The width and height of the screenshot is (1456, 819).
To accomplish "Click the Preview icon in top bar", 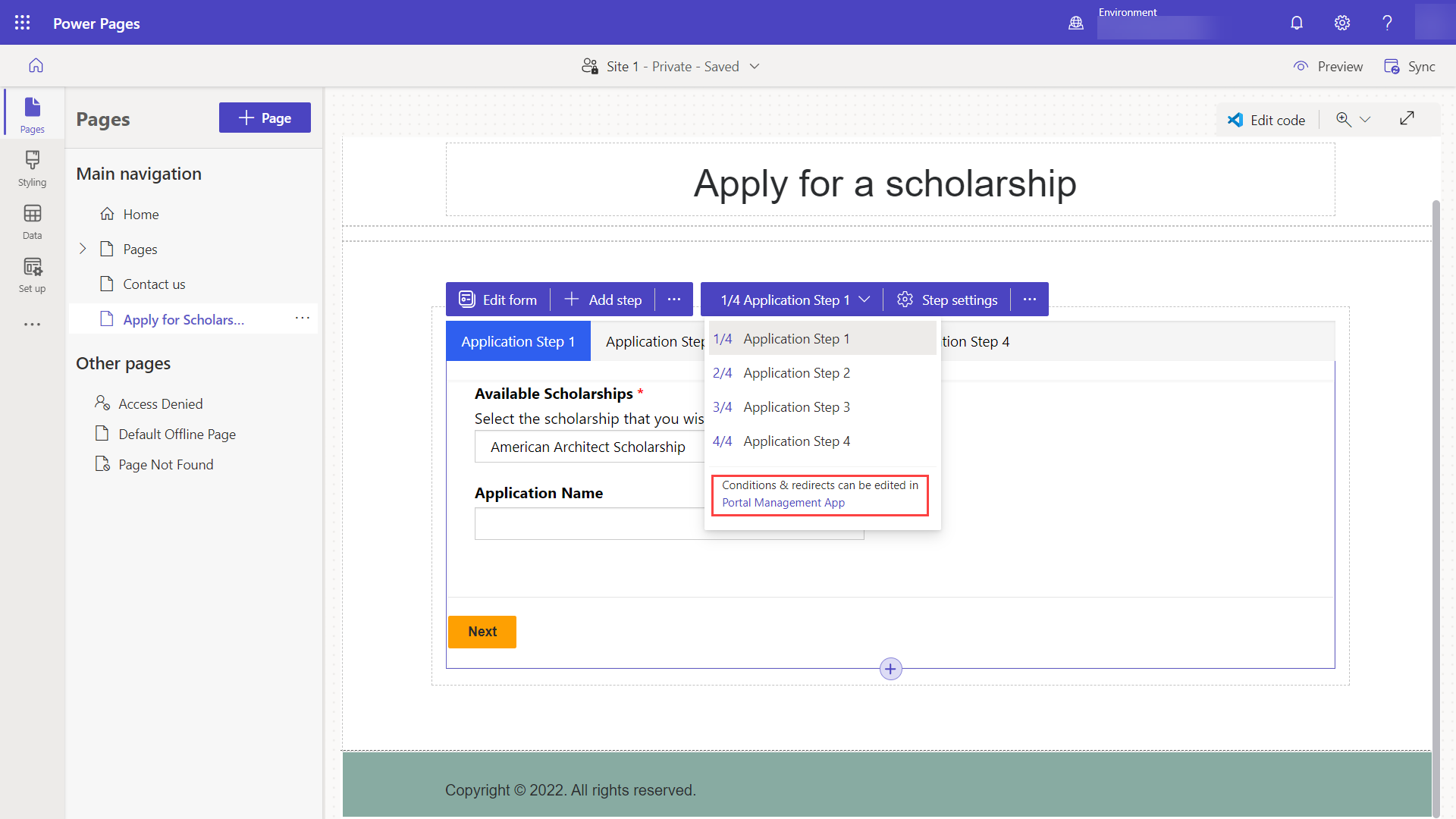I will pos(1300,67).
